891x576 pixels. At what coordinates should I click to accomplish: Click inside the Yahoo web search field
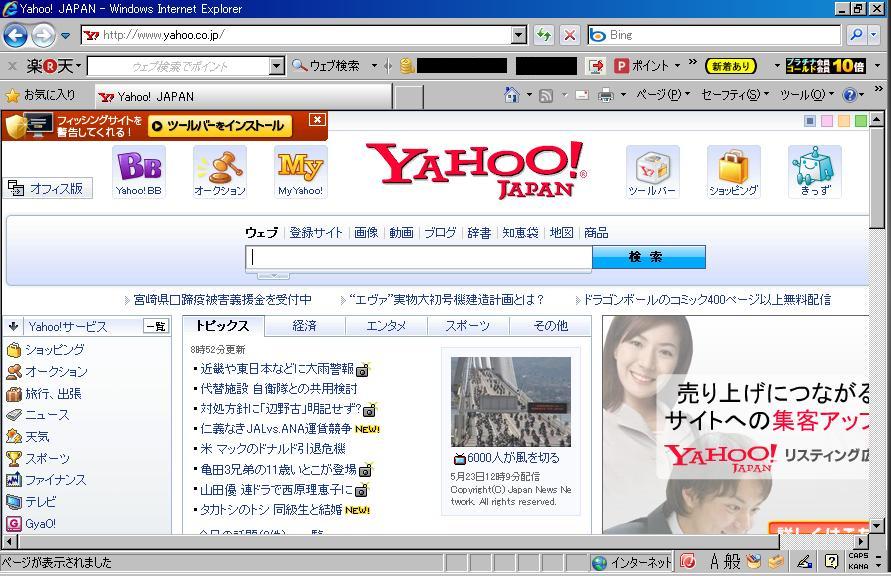click(419, 257)
